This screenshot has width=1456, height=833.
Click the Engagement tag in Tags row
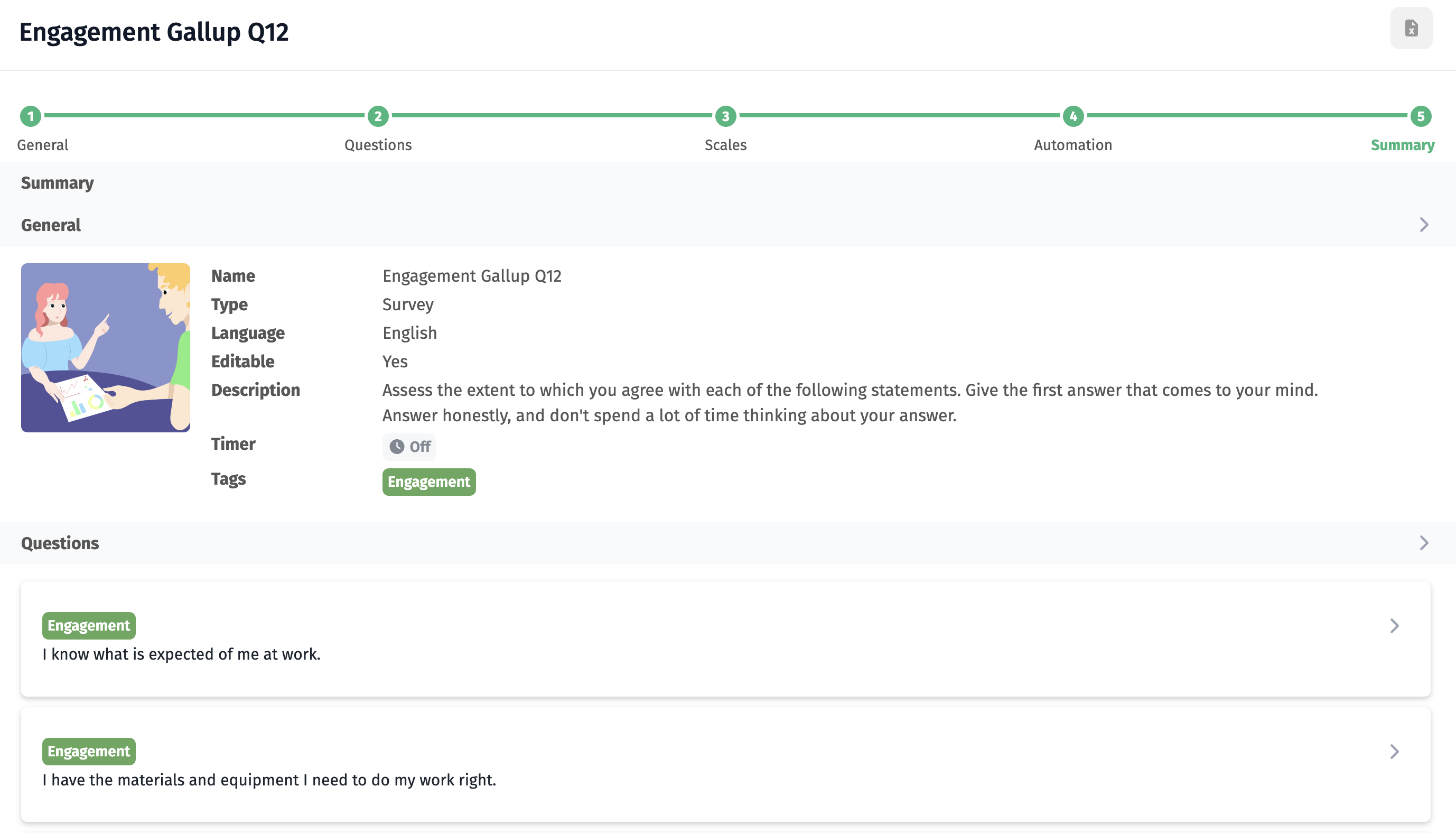429,482
